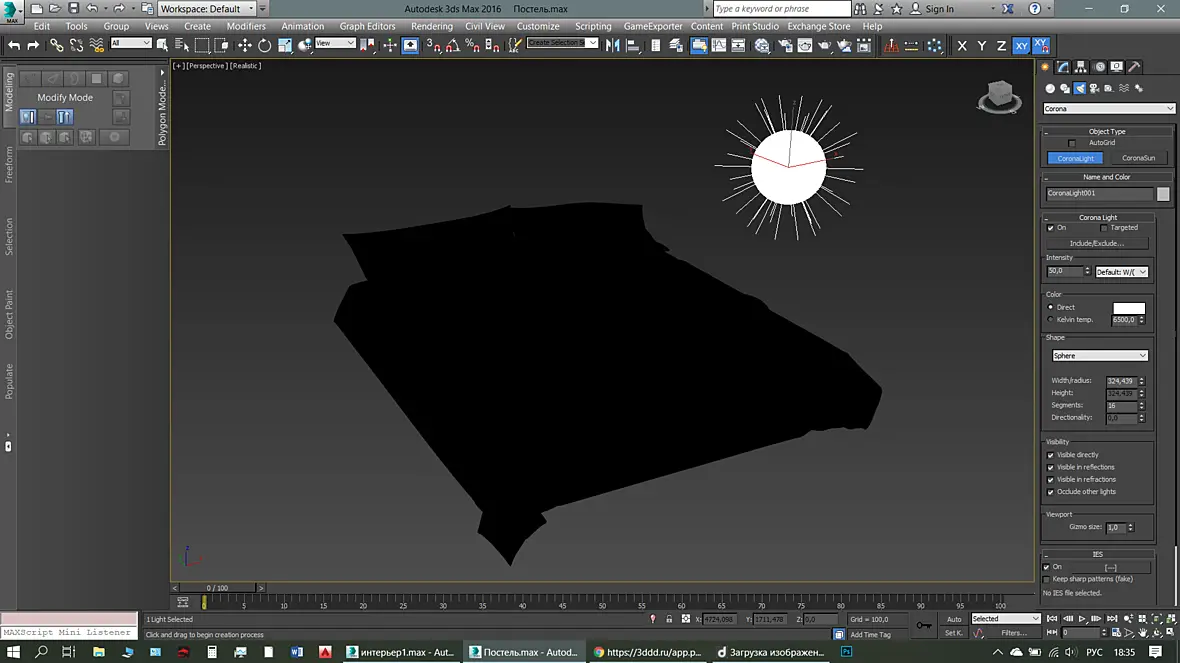Toggle the Targeted checkbox
Screen dimensions: 1180x663
point(1104,228)
